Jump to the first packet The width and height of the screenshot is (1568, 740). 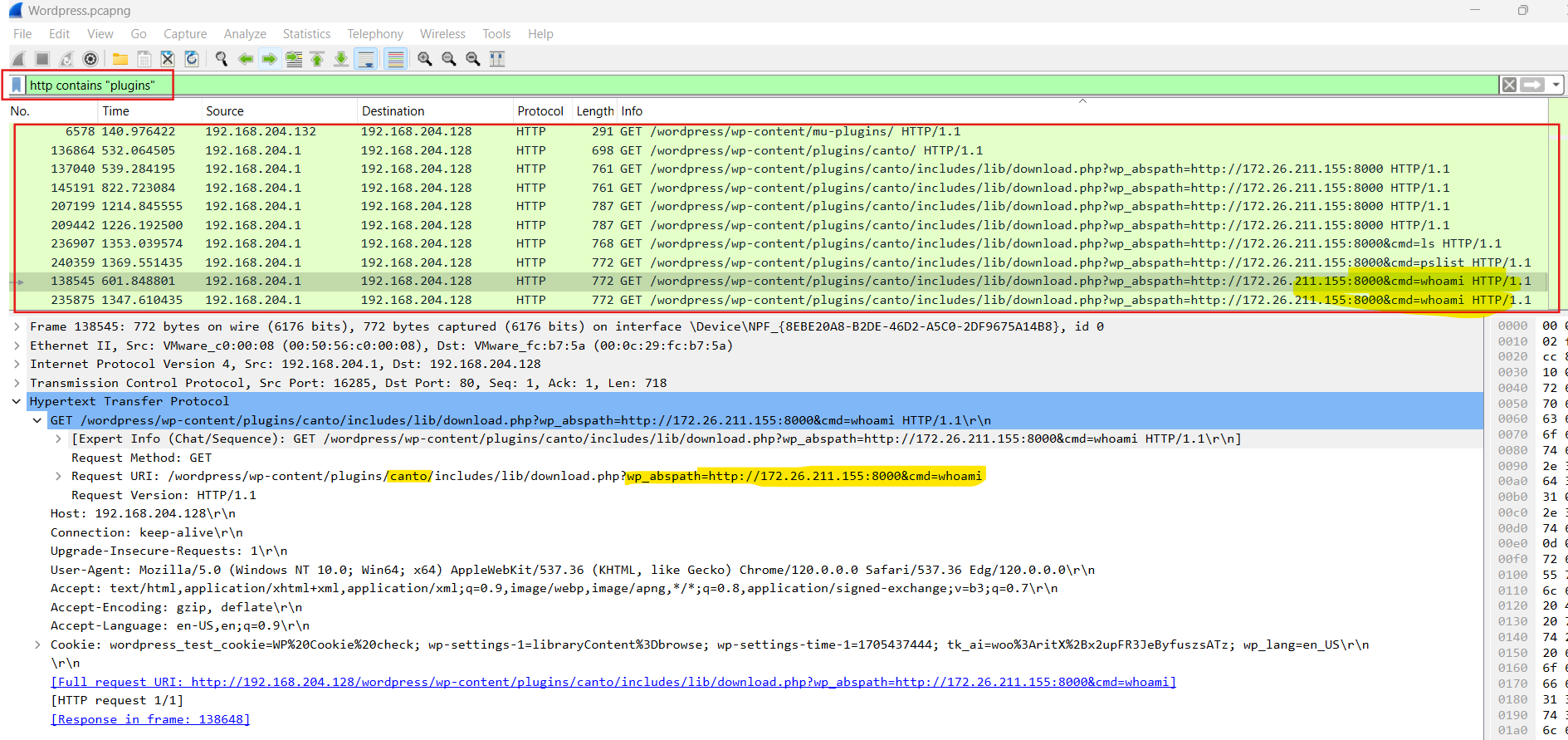pos(317,59)
